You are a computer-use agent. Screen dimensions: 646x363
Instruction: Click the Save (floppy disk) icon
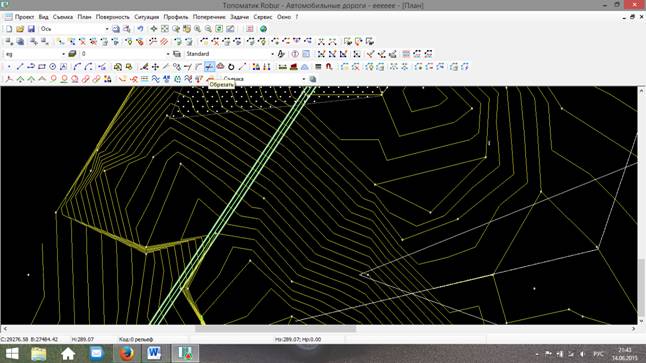31,29
